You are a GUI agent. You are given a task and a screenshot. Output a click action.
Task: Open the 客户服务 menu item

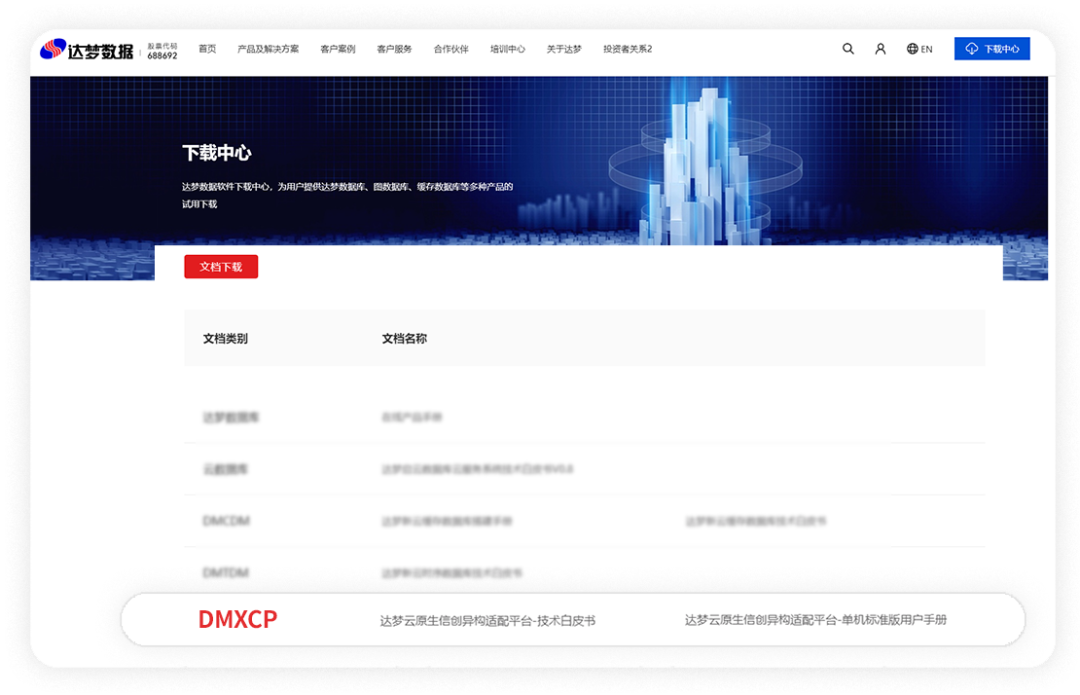(x=394, y=49)
